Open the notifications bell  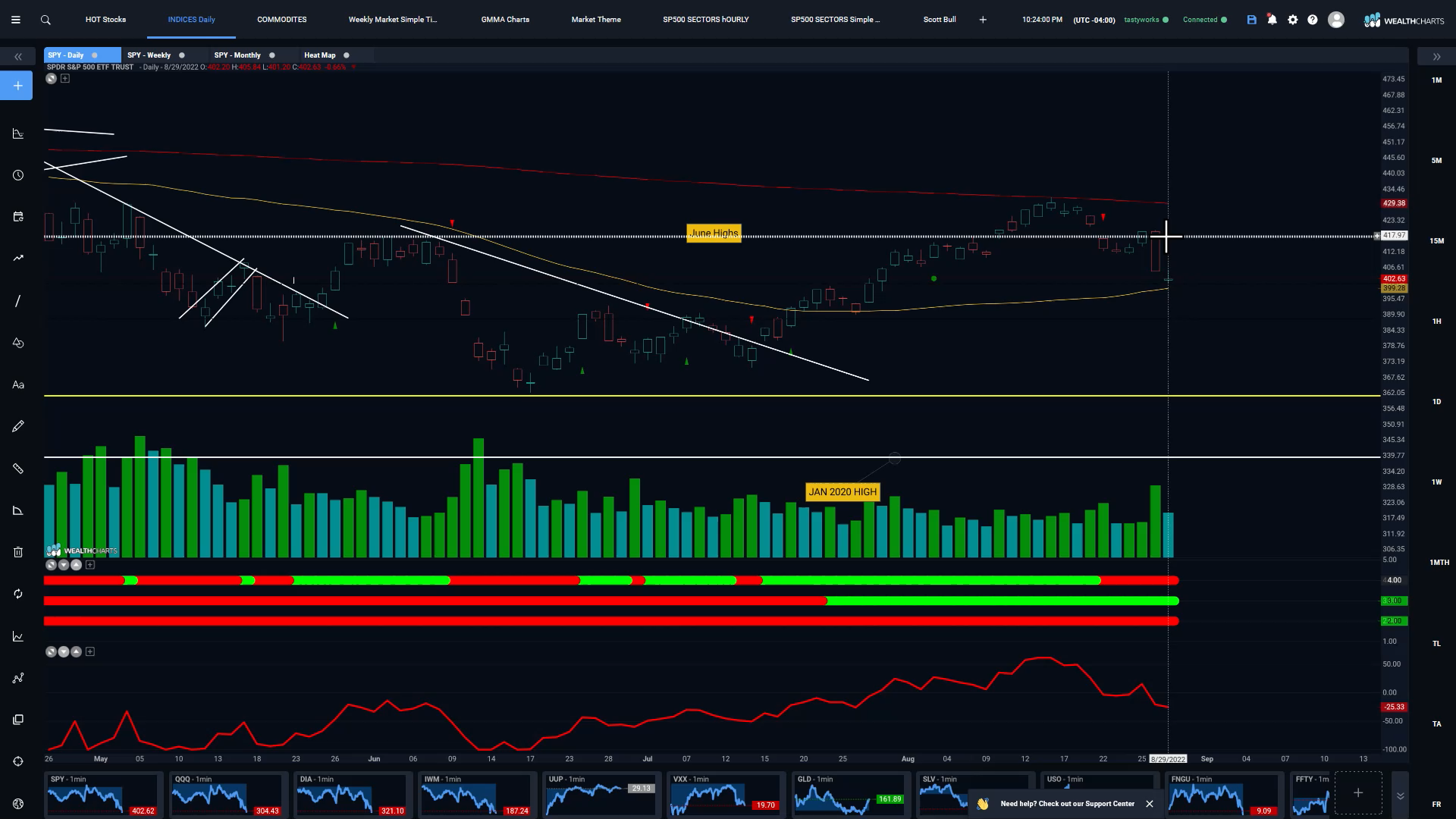coord(1272,20)
